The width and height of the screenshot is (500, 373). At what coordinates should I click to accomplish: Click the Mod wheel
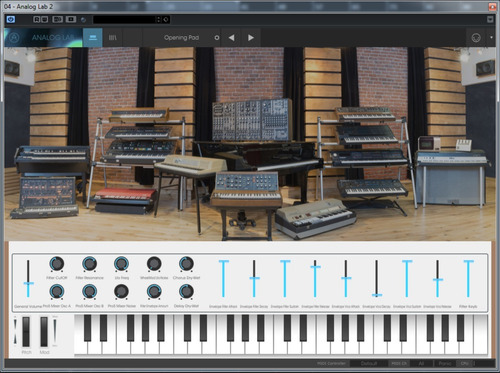coord(44,332)
